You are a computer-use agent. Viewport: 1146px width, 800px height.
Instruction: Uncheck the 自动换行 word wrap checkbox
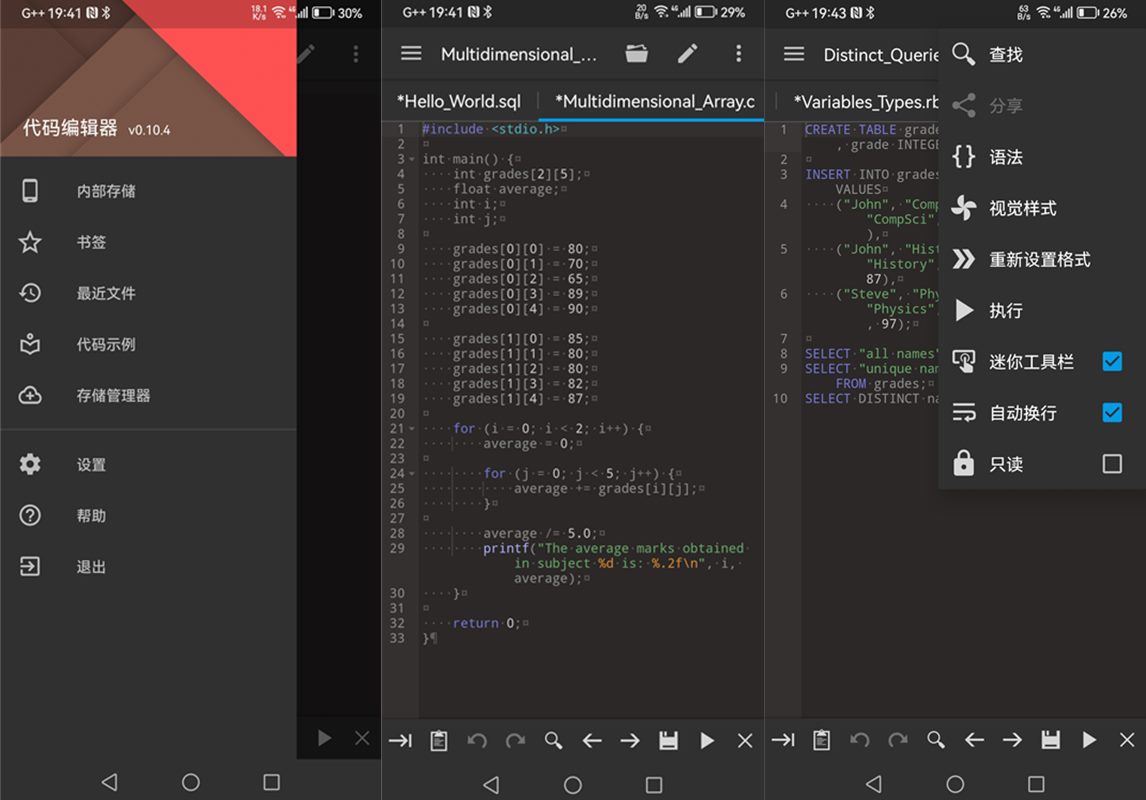point(1111,412)
